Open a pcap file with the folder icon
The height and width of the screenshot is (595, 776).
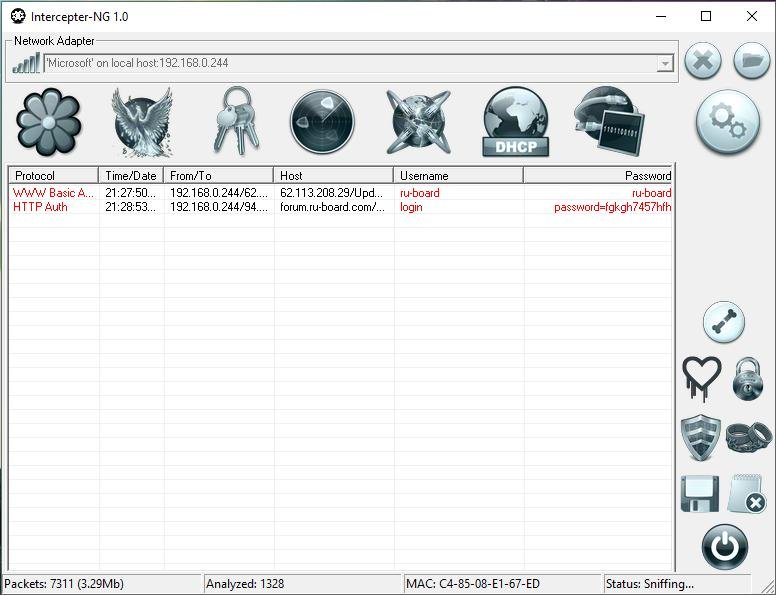point(752,61)
